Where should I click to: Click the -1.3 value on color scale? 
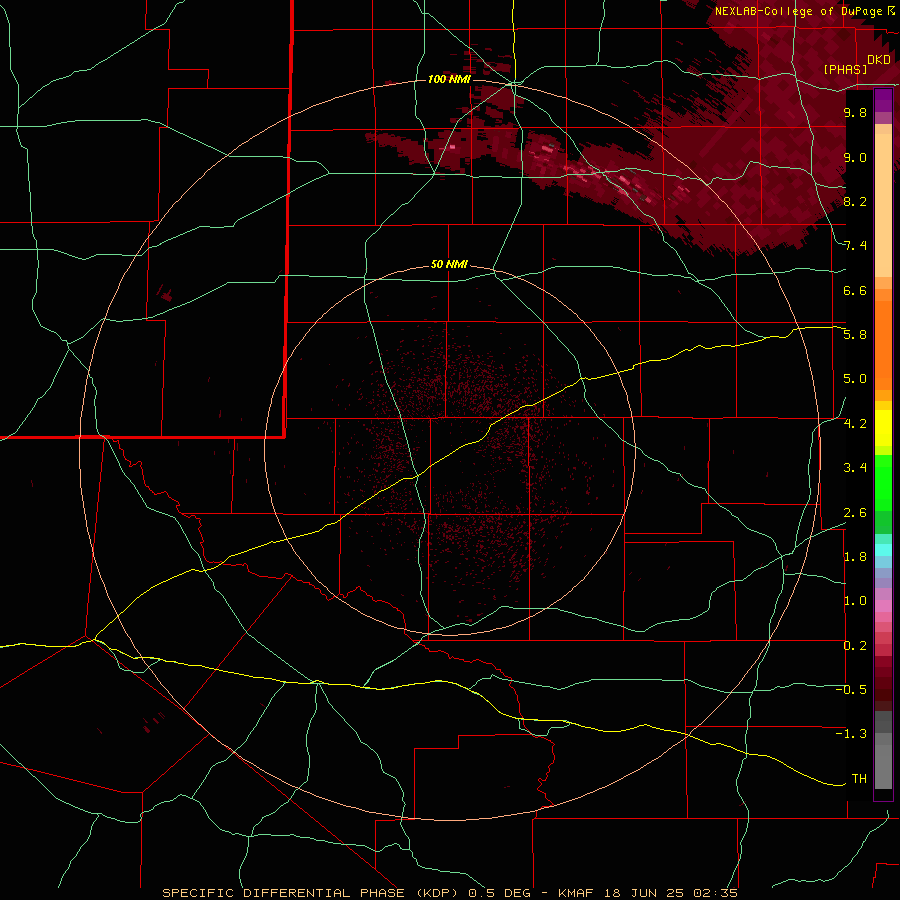click(851, 735)
